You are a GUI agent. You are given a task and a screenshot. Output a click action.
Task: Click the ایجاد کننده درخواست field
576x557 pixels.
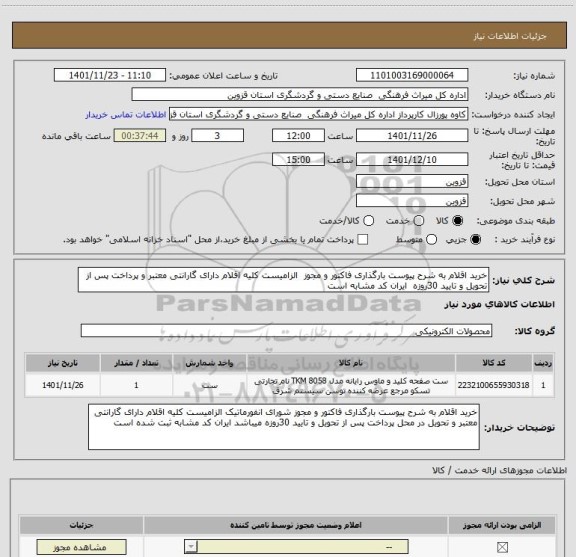(318, 114)
